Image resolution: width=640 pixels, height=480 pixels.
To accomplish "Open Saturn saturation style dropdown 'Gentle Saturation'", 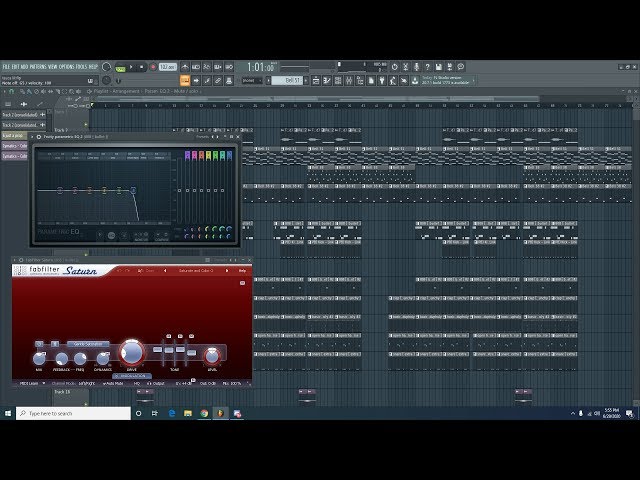I will 88,344.
